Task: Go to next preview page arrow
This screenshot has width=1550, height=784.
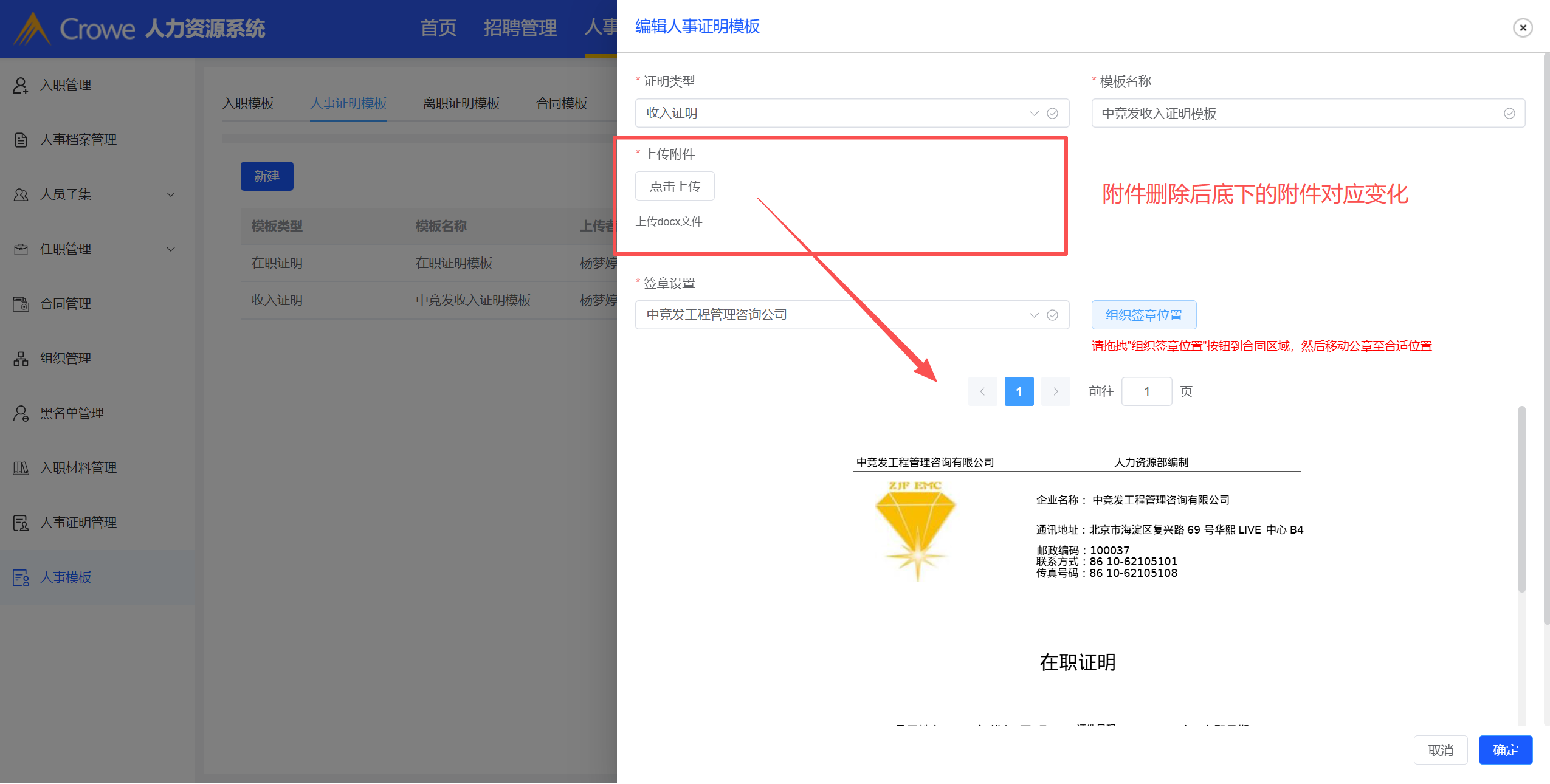Action: (1055, 391)
